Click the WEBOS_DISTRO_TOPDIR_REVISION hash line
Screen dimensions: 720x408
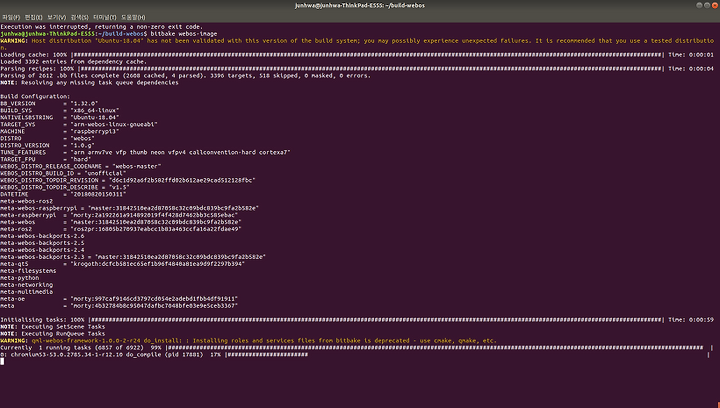128,180
